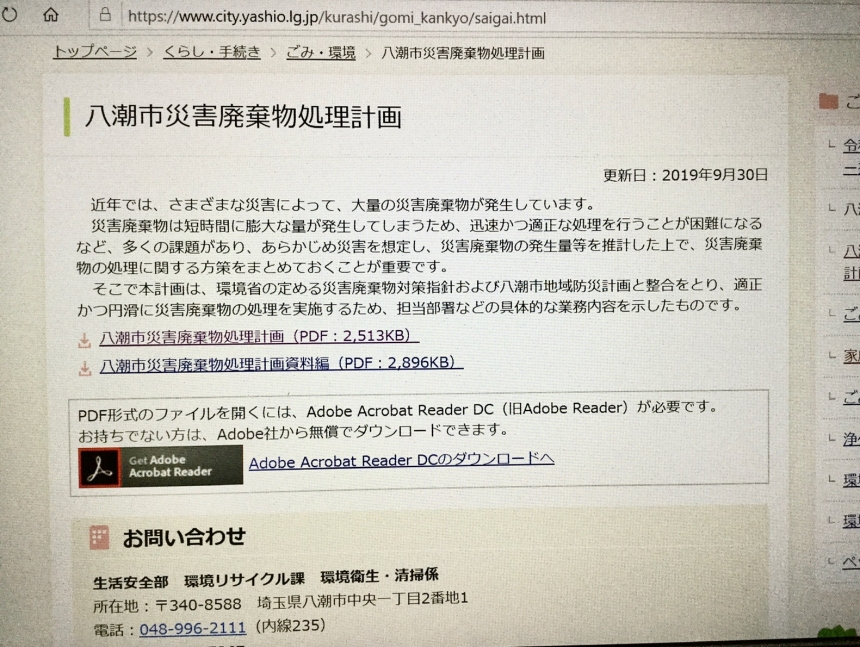The width and height of the screenshot is (860, 647).
Task: Open the ごみ・環境 breadcrumb link
Action: 321,53
